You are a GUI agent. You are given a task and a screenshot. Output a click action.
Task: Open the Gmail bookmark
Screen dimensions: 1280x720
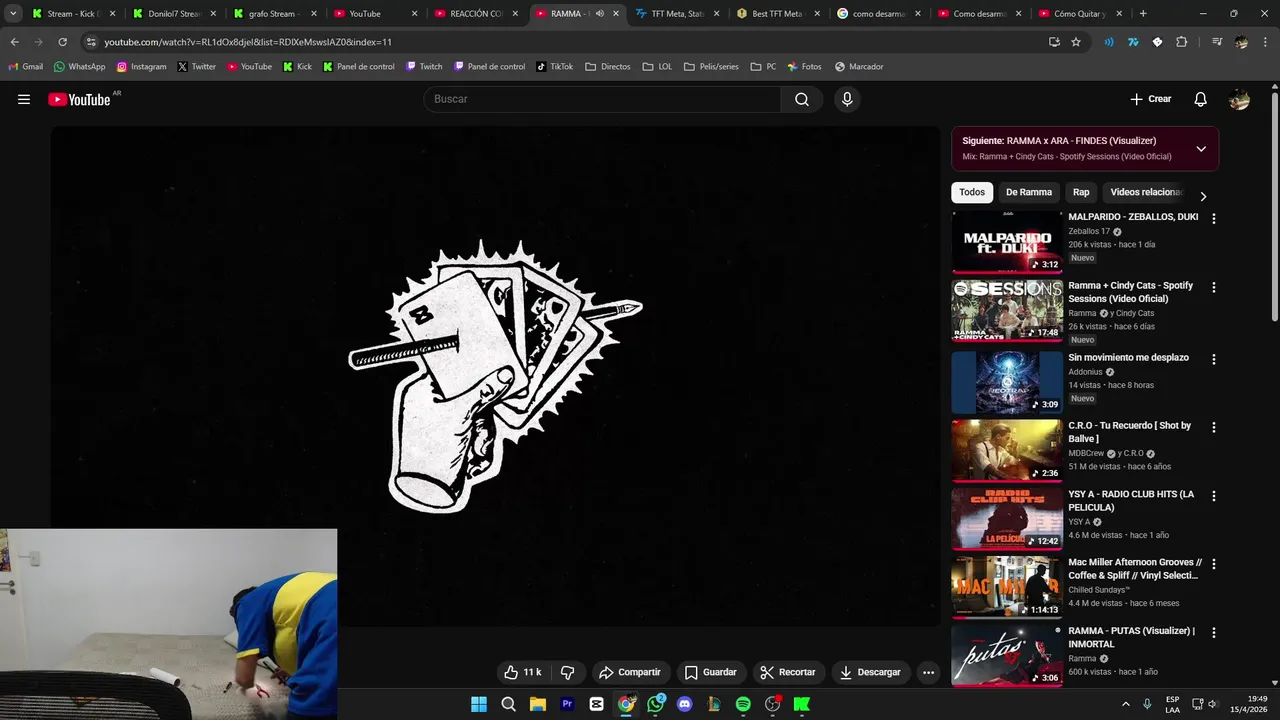click(x=26, y=66)
